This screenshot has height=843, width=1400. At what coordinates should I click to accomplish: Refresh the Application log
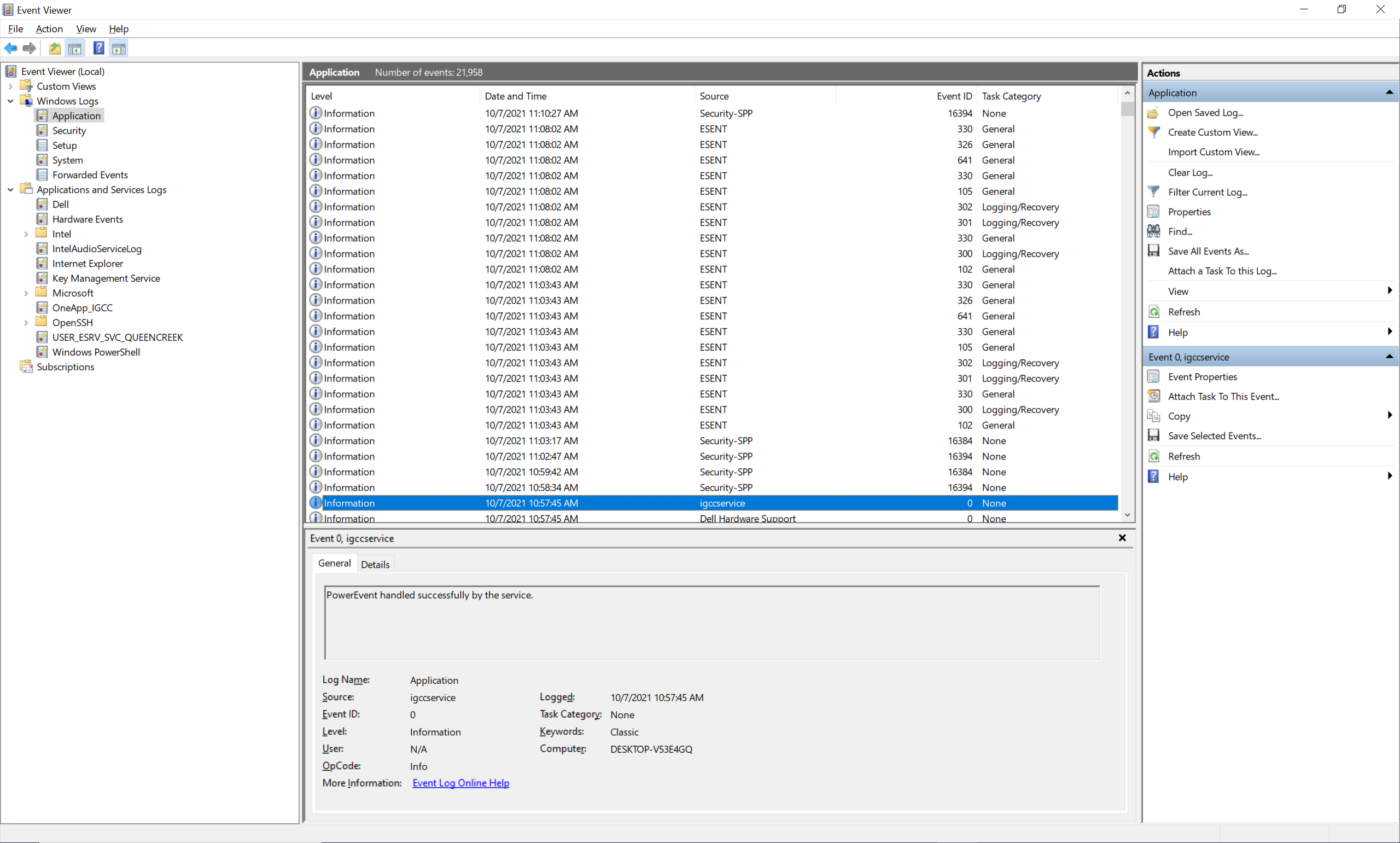click(1185, 311)
